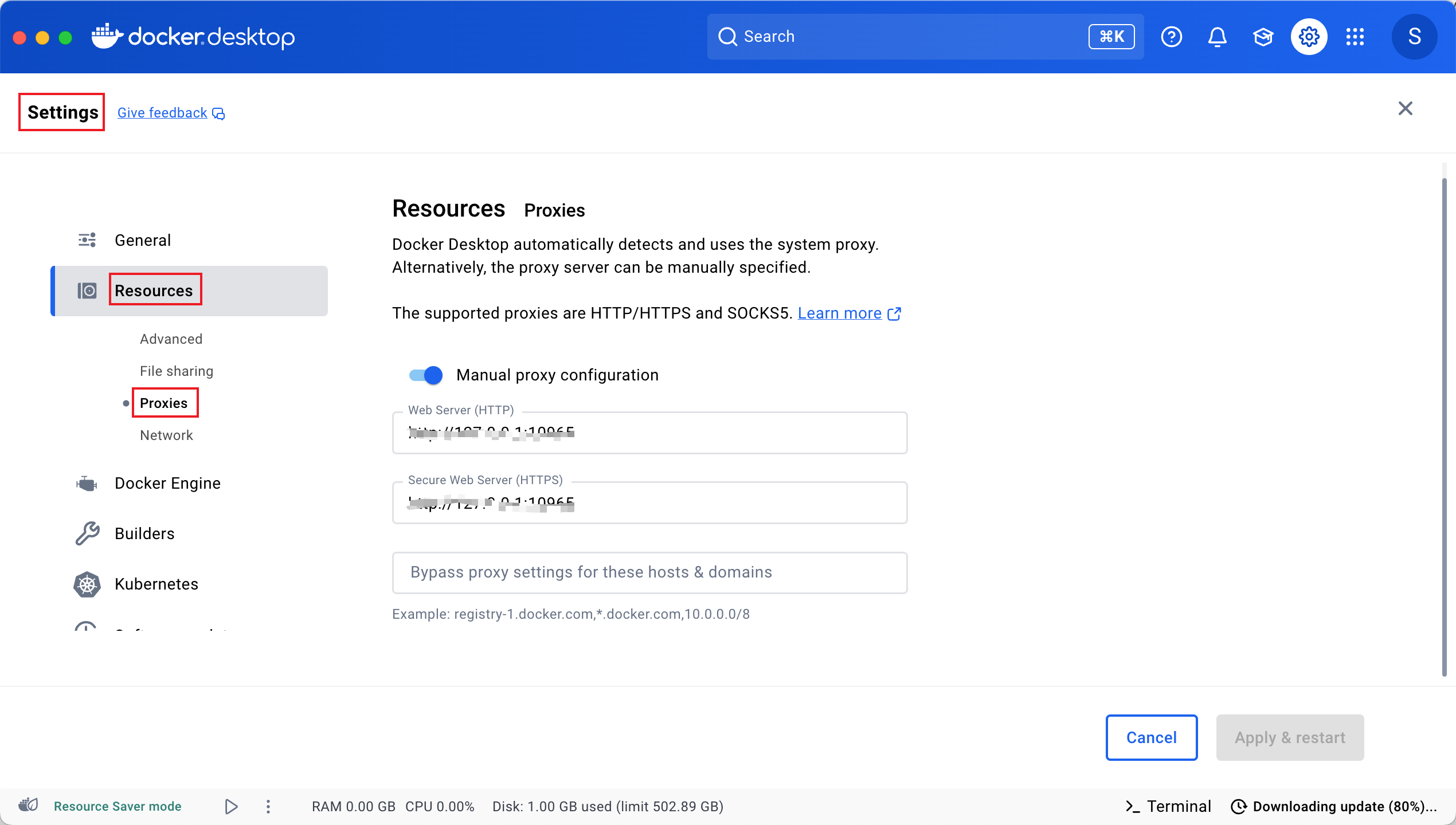Click Disk 1.00 GB used status
1456x825 pixels.
pyautogui.click(x=608, y=806)
